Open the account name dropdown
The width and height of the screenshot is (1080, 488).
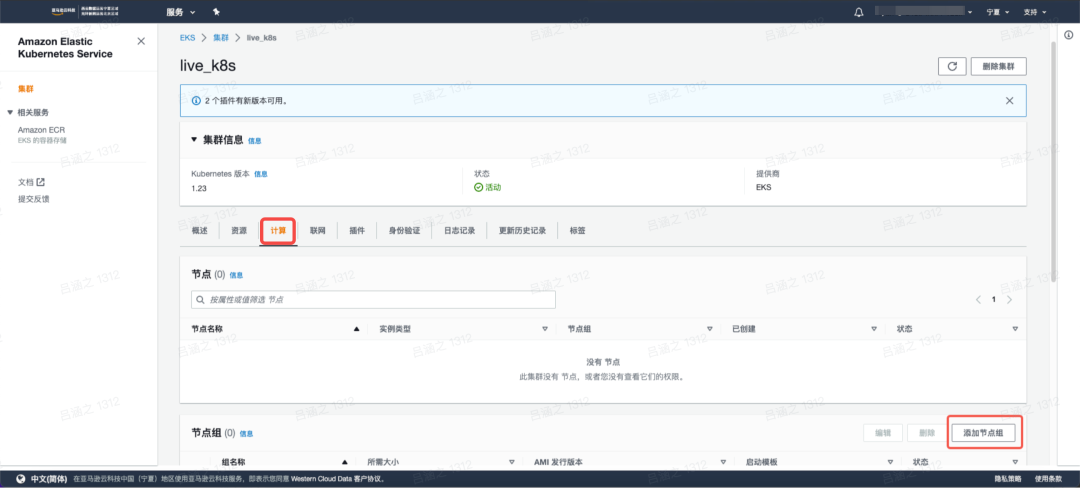coord(923,12)
